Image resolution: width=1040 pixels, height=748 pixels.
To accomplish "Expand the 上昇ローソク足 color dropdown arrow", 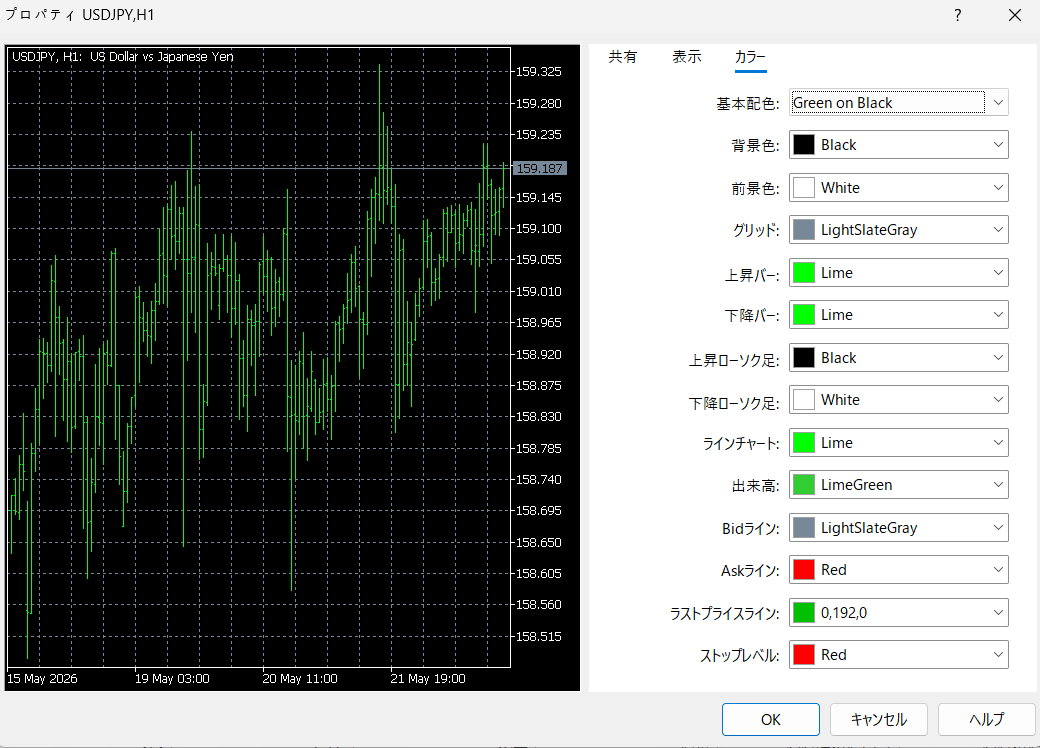I will (998, 357).
